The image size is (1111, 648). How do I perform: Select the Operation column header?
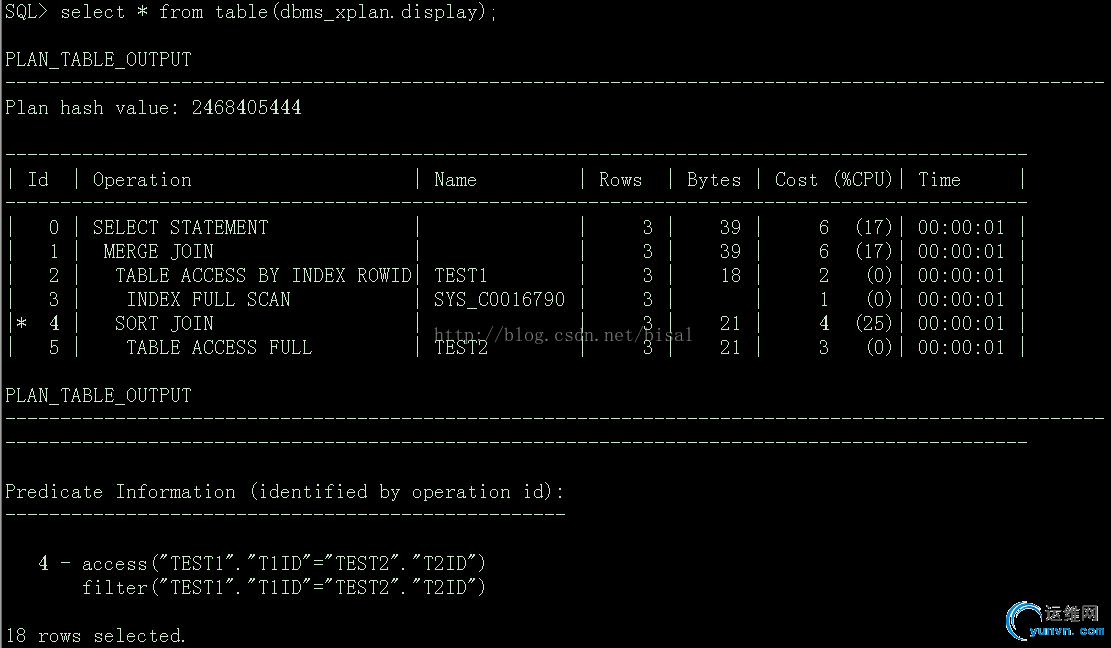click(142, 180)
